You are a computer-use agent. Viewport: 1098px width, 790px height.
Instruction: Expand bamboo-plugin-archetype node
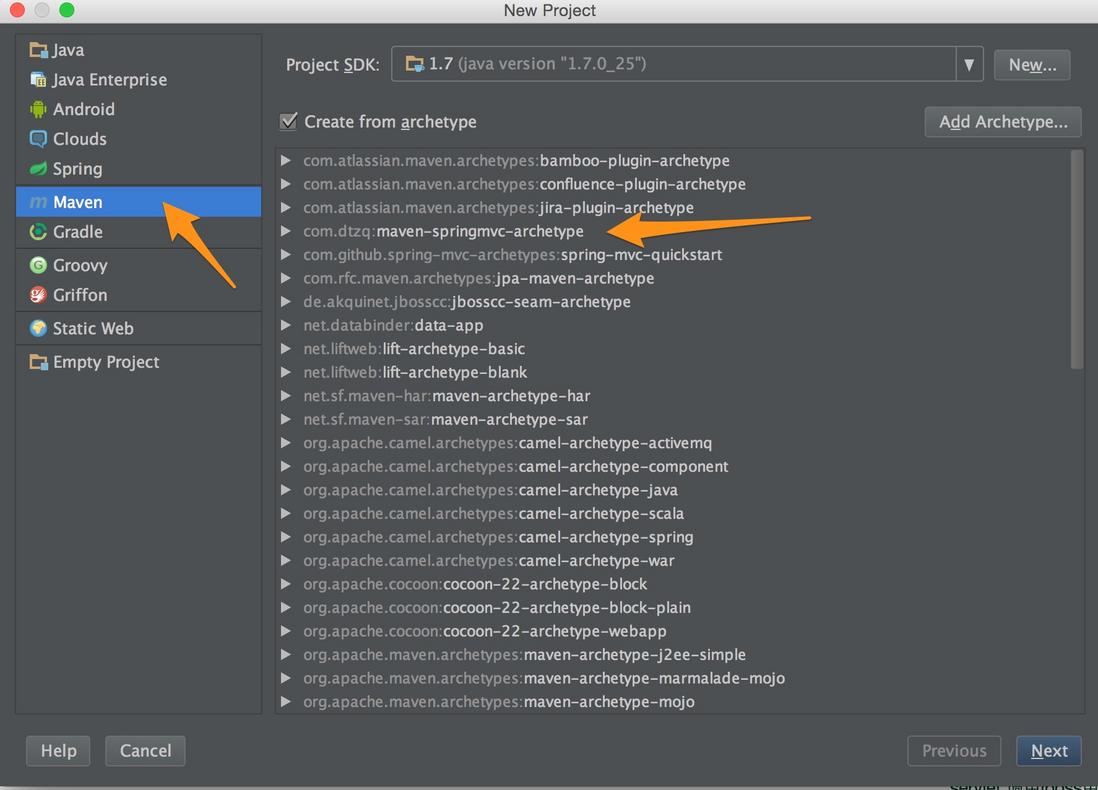286,160
